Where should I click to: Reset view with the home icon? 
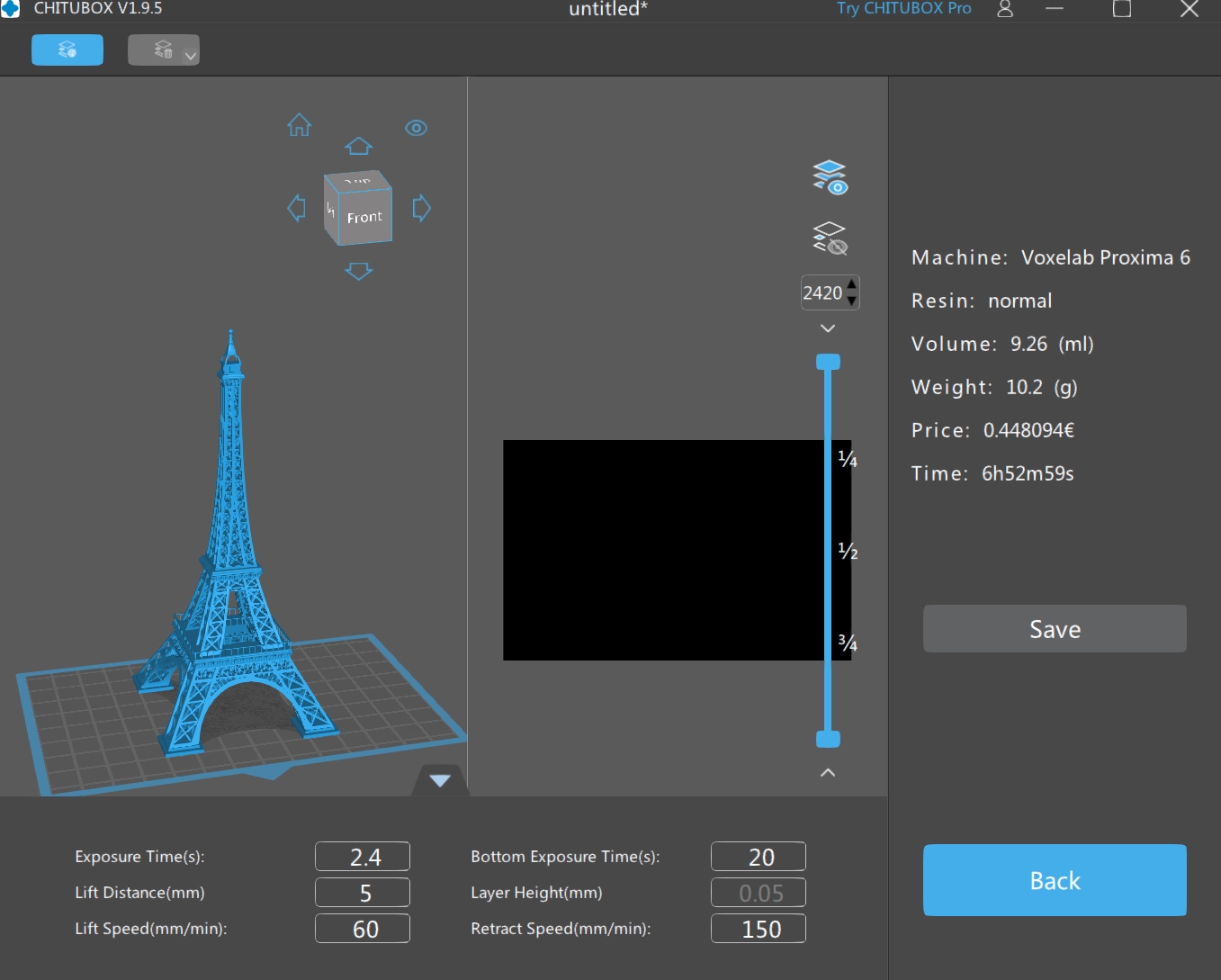(300, 125)
